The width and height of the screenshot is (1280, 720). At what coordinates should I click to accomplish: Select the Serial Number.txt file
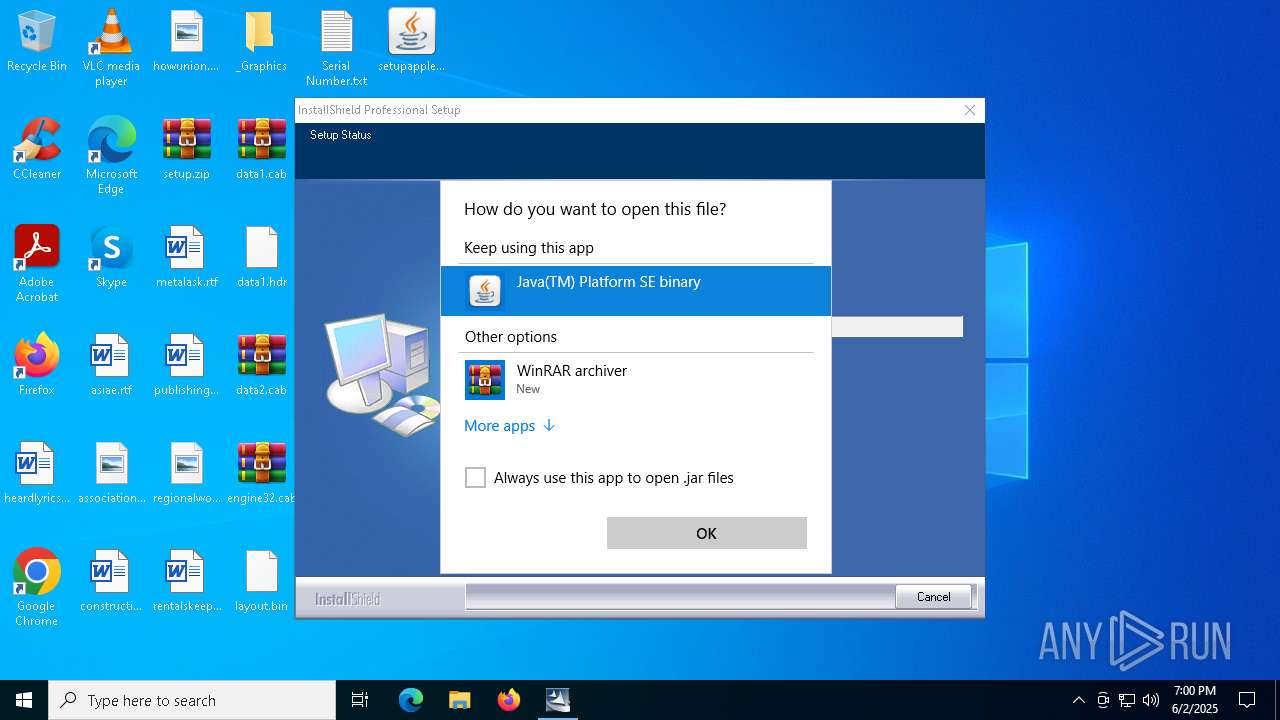[336, 47]
